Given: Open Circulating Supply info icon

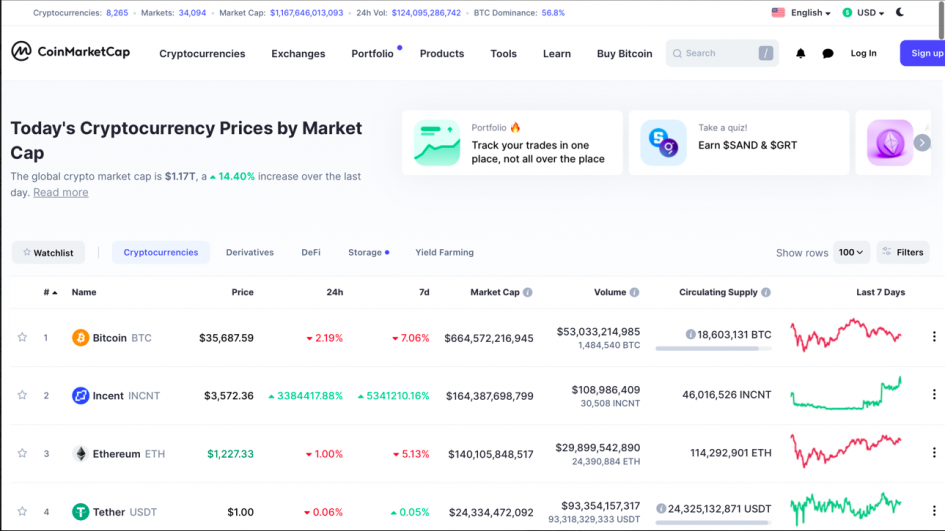Looking at the screenshot, I should tap(766, 292).
